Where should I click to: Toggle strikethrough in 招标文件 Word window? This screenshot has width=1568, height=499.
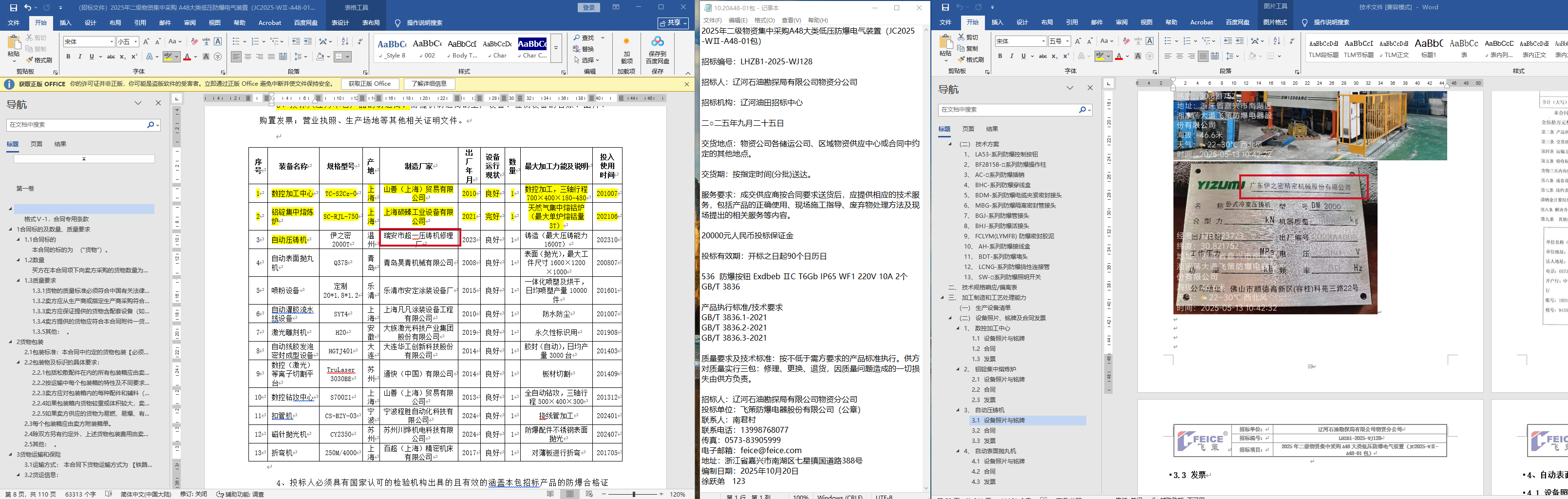(111, 57)
